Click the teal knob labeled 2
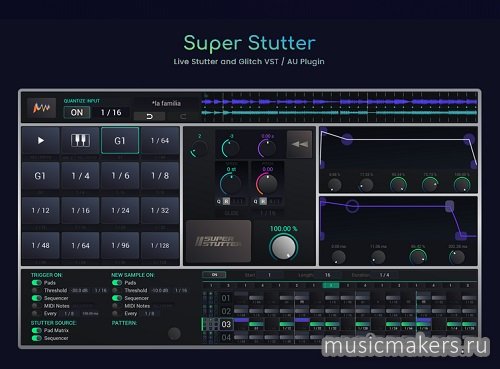This screenshot has width=500, height=369. 199,148
